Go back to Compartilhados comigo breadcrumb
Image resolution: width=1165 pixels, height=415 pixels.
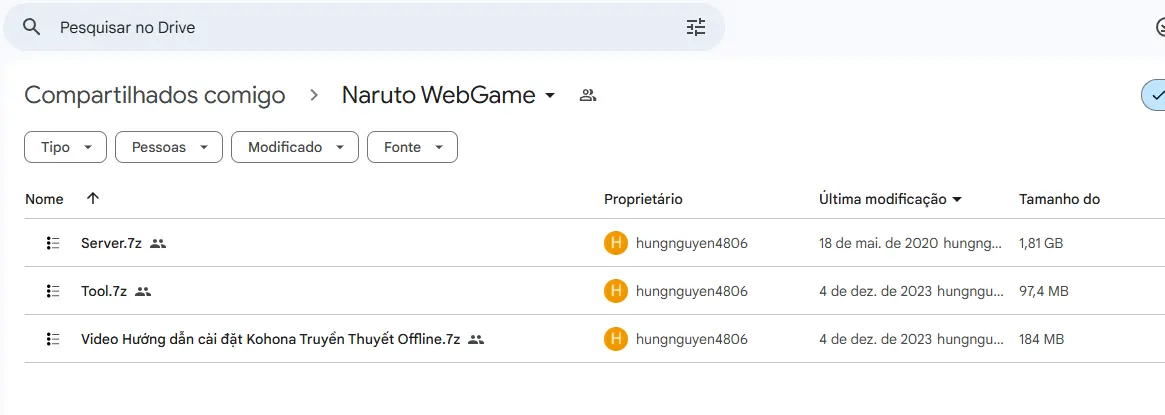155,95
